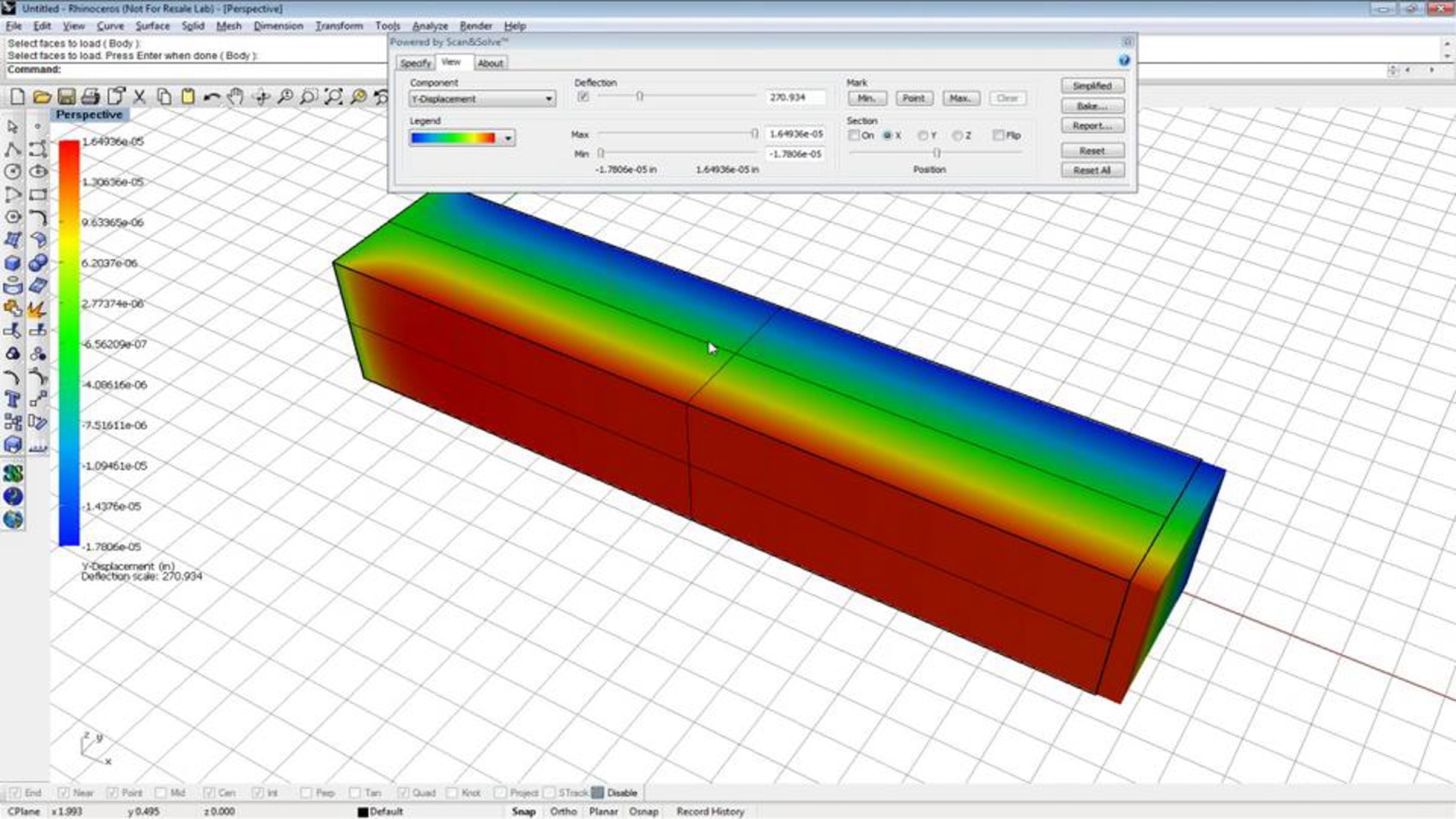1456x819 pixels.
Task: Select the Circle tool
Action: pos(13,172)
